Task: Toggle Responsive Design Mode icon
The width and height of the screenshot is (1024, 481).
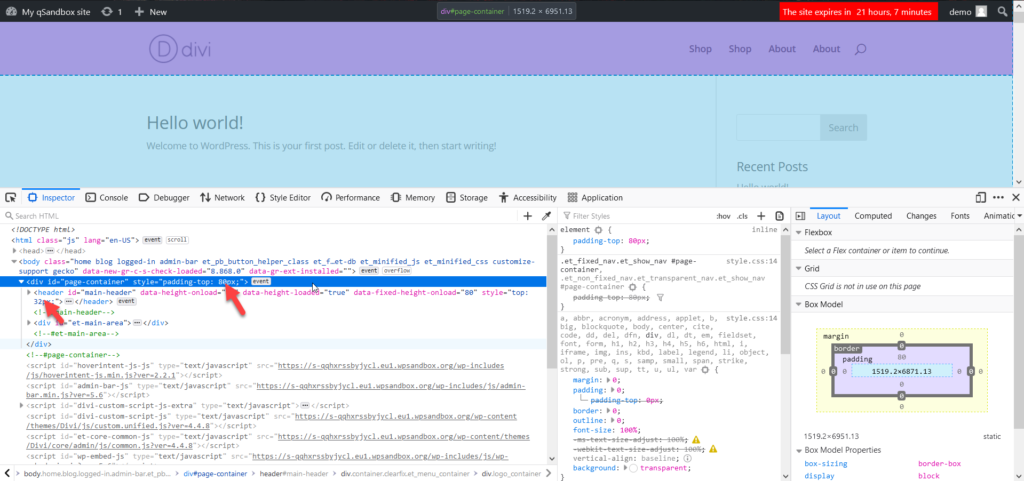Action: coord(980,197)
